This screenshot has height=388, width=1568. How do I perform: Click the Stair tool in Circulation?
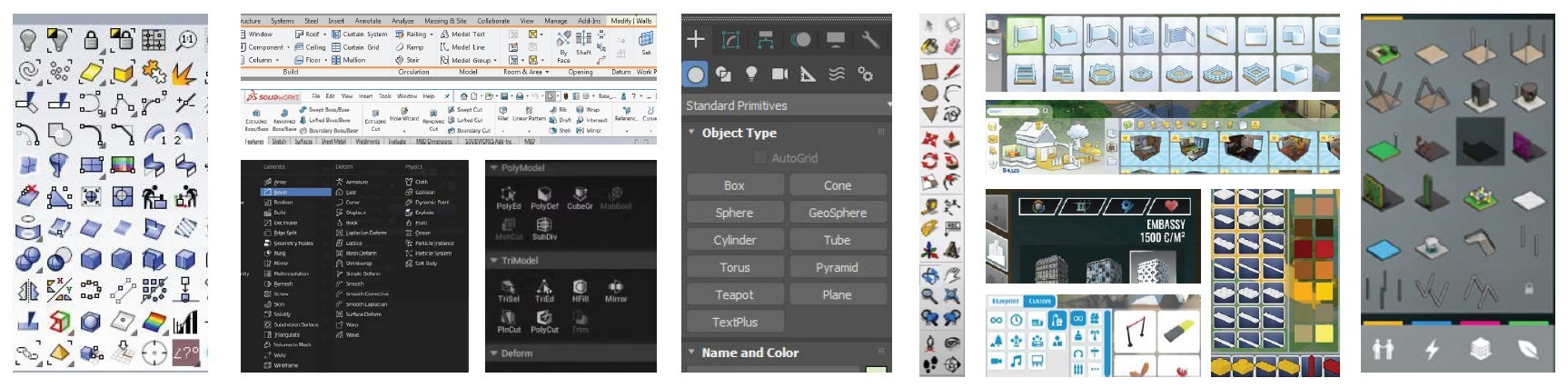click(x=407, y=60)
